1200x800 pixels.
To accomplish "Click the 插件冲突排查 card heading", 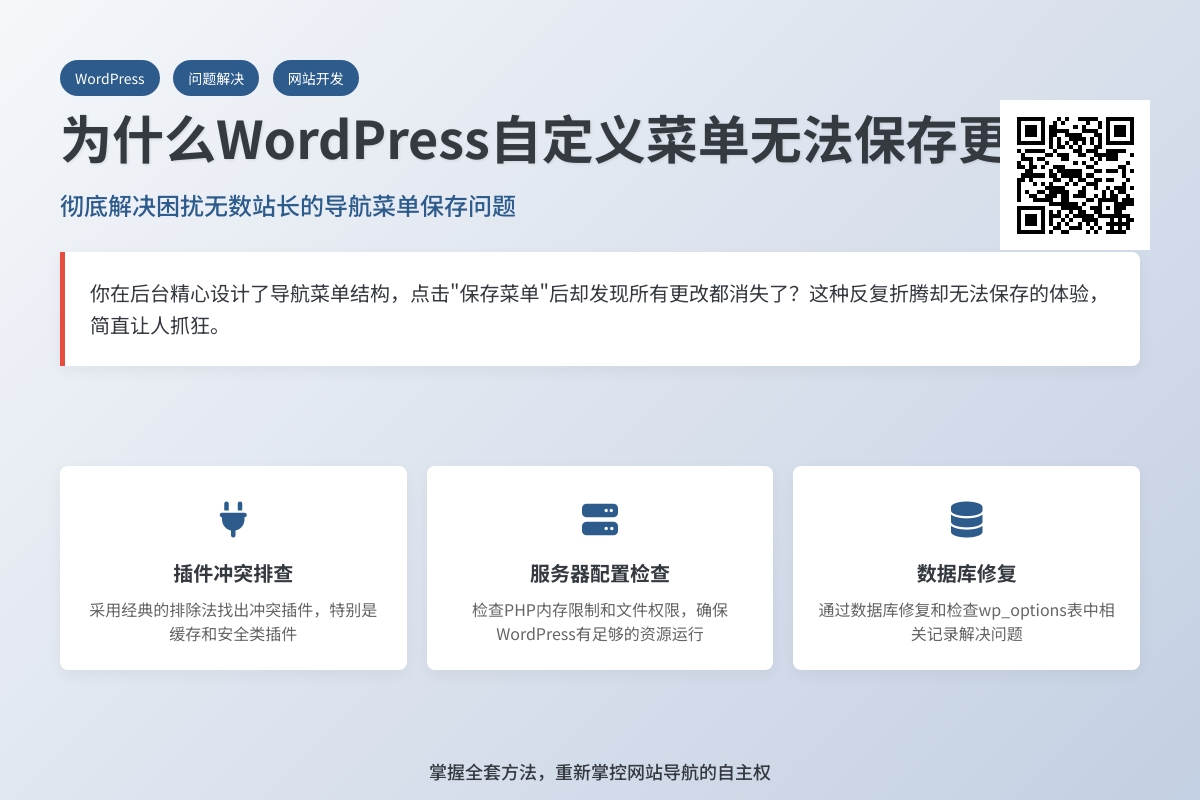I will point(233,574).
